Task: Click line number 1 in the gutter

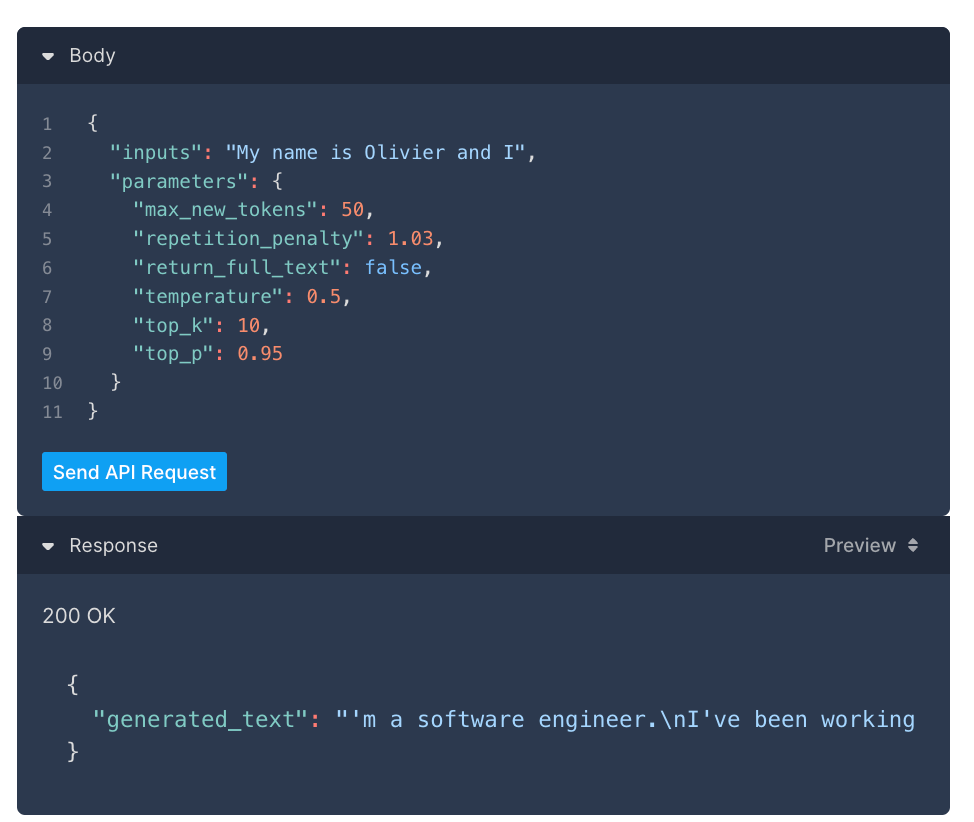Action: click(x=47, y=124)
